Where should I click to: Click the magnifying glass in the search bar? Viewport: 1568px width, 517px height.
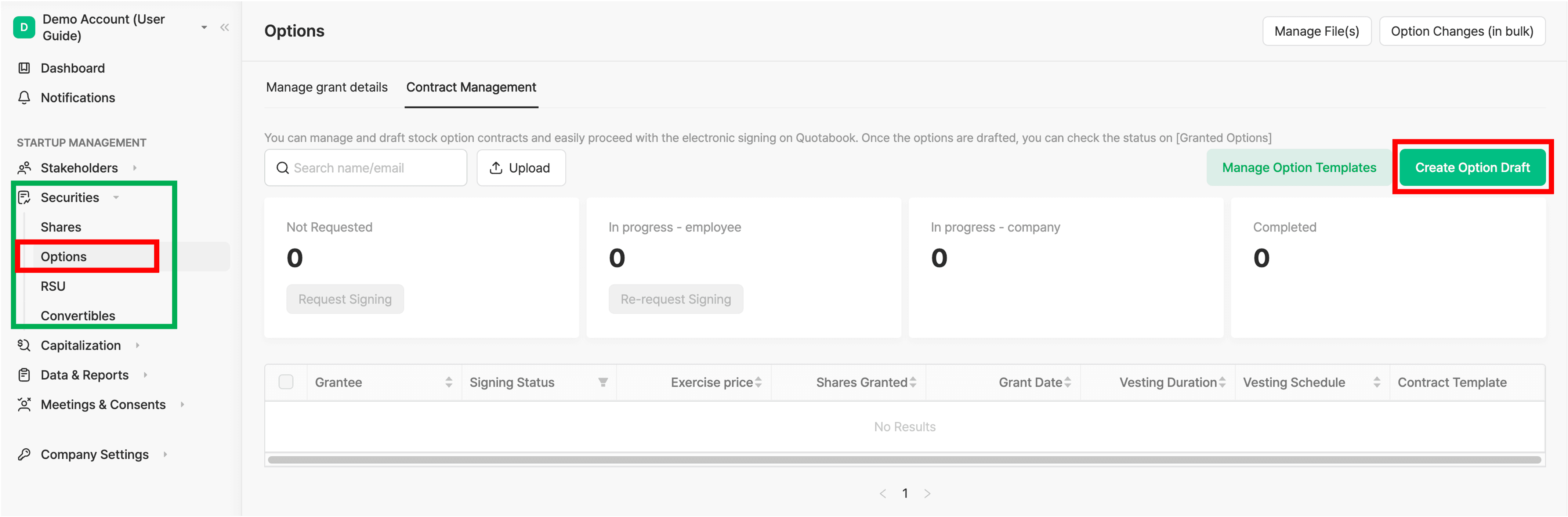pos(282,168)
